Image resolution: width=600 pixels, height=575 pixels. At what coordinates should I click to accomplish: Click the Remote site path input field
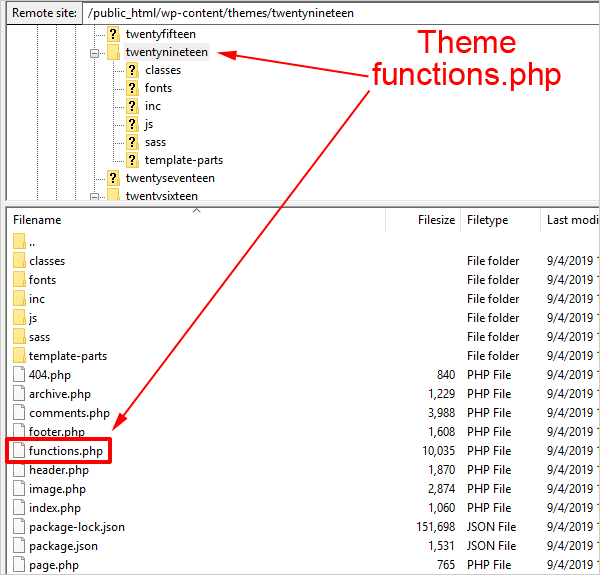341,13
